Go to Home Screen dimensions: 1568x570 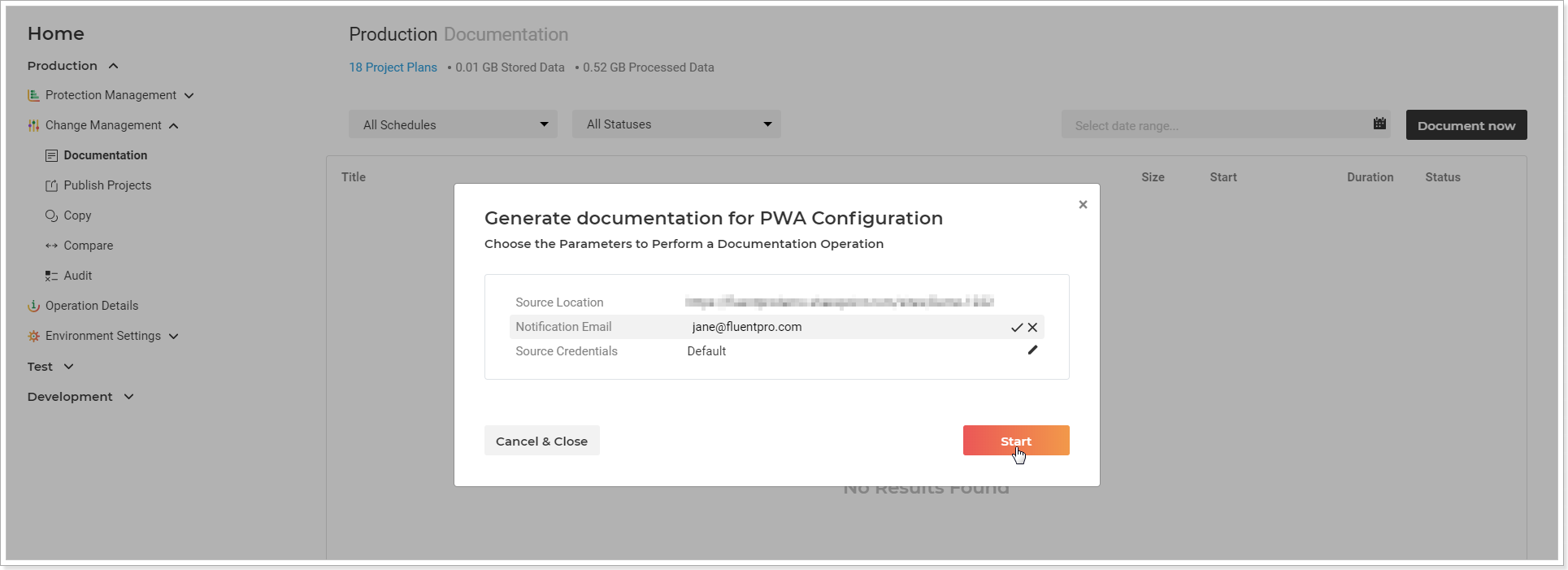pos(56,33)
